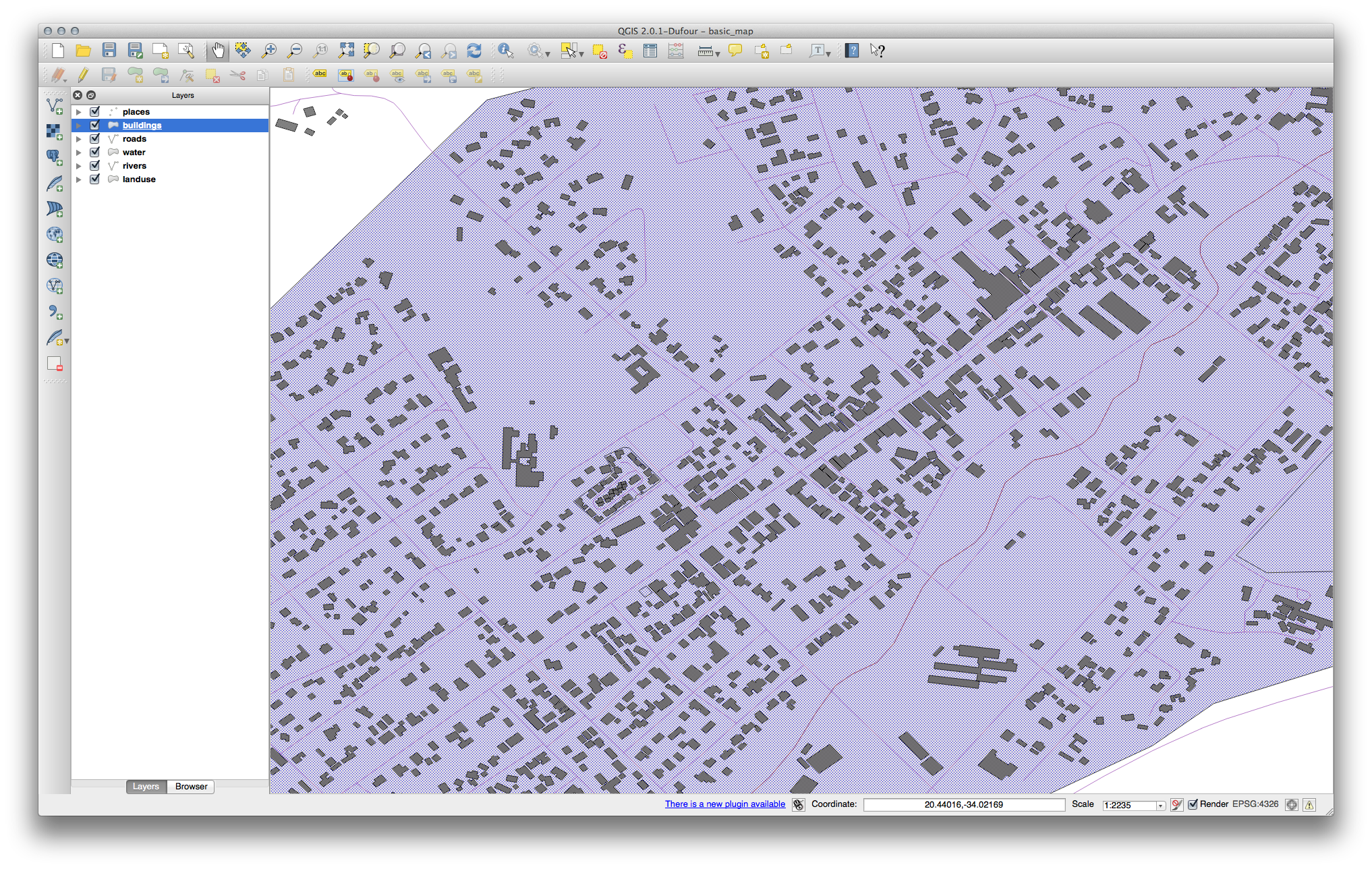Toggle editing with the pencil icon

coord(83,75)
